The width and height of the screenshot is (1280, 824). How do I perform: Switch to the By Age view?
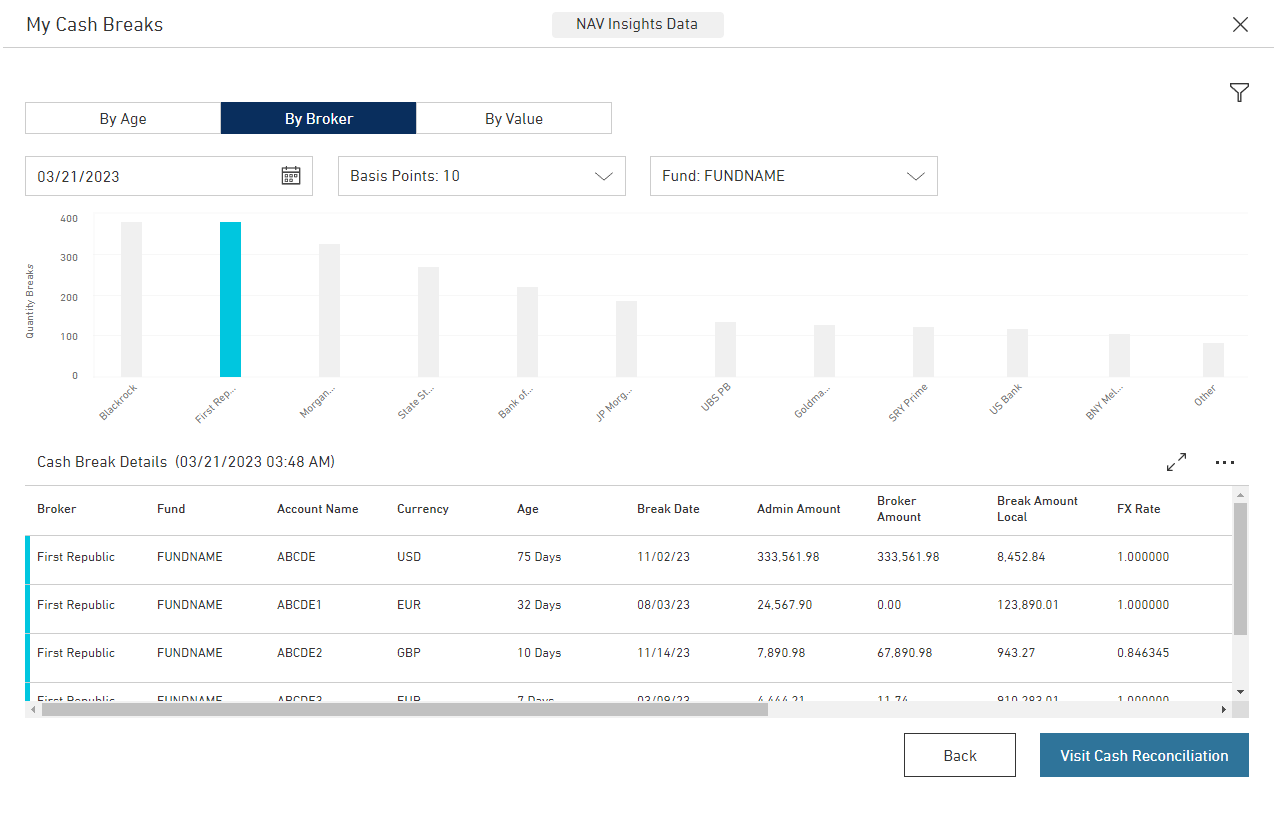point(123,118)
